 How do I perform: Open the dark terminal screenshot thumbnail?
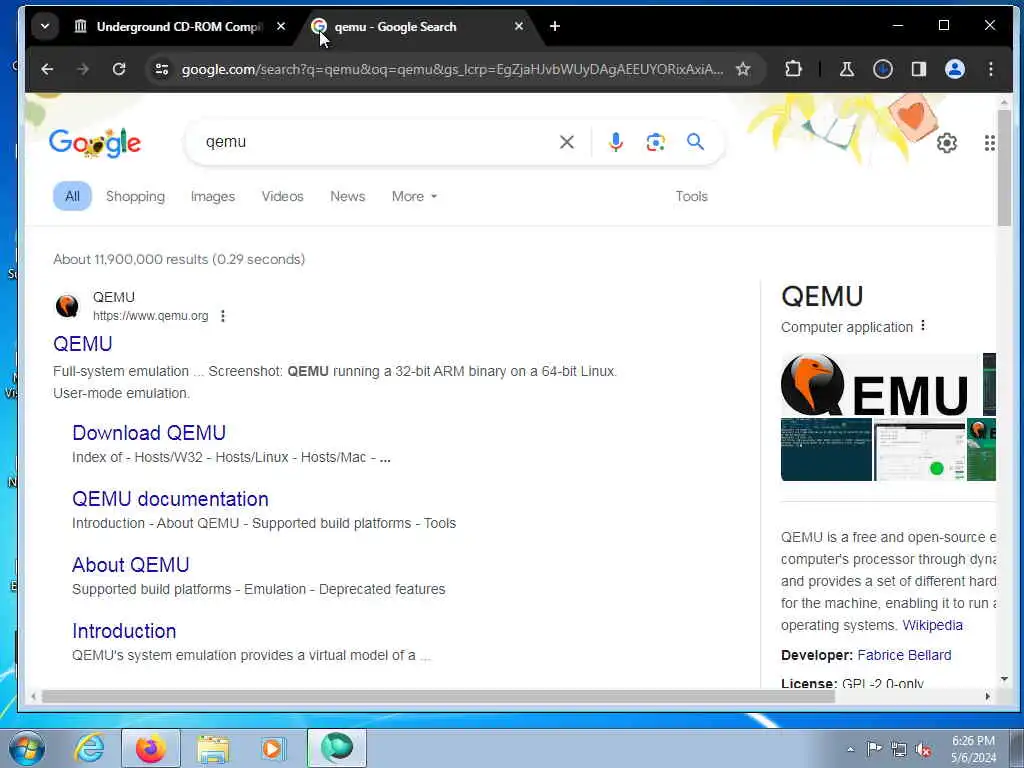point(826,449)
